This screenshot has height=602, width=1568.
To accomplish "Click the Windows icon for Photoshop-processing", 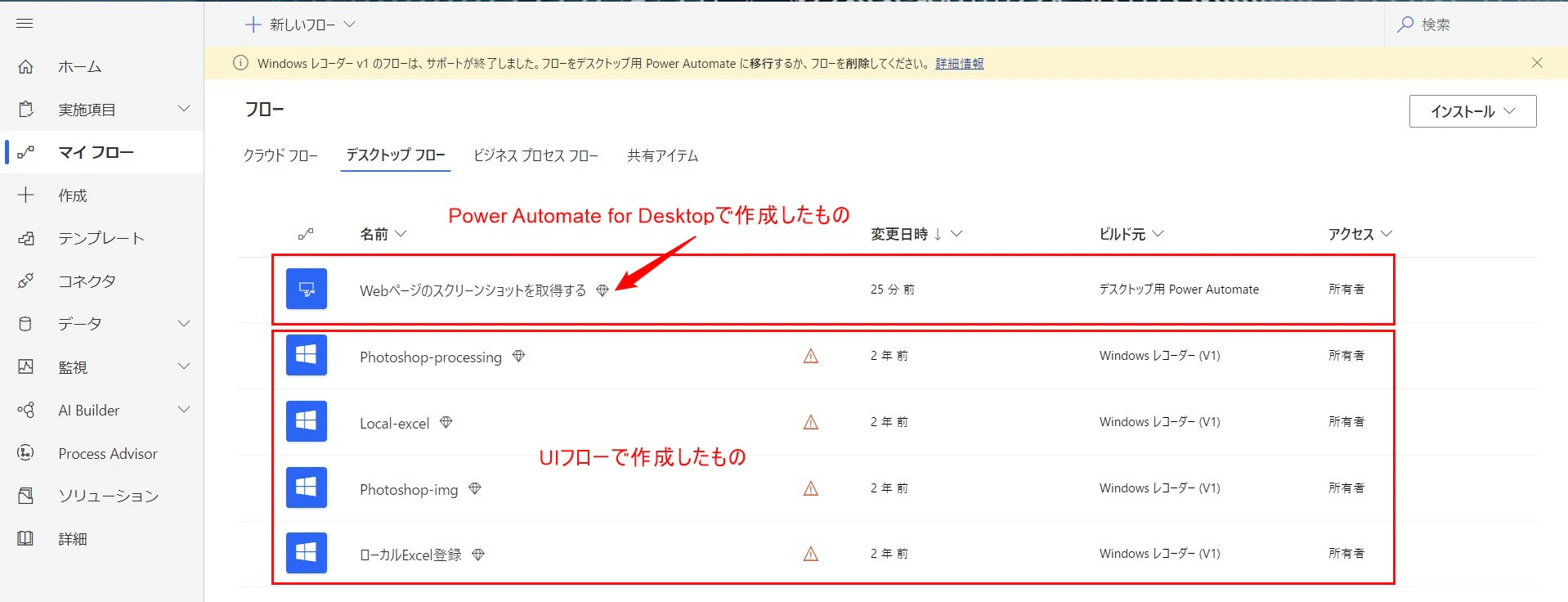I will pos(307,355).
